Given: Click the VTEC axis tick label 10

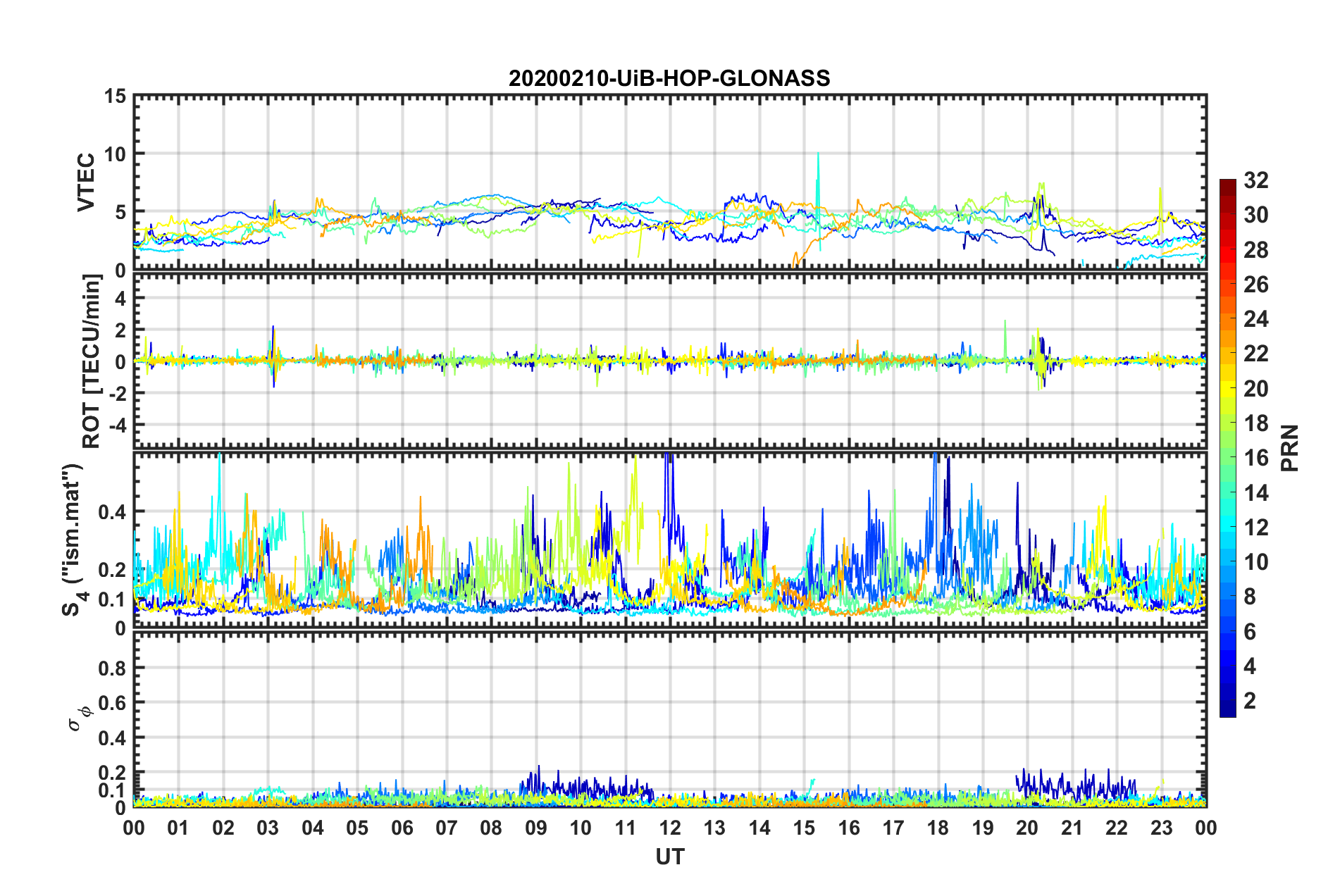Looking at the screenshot, I should (115, 154).
